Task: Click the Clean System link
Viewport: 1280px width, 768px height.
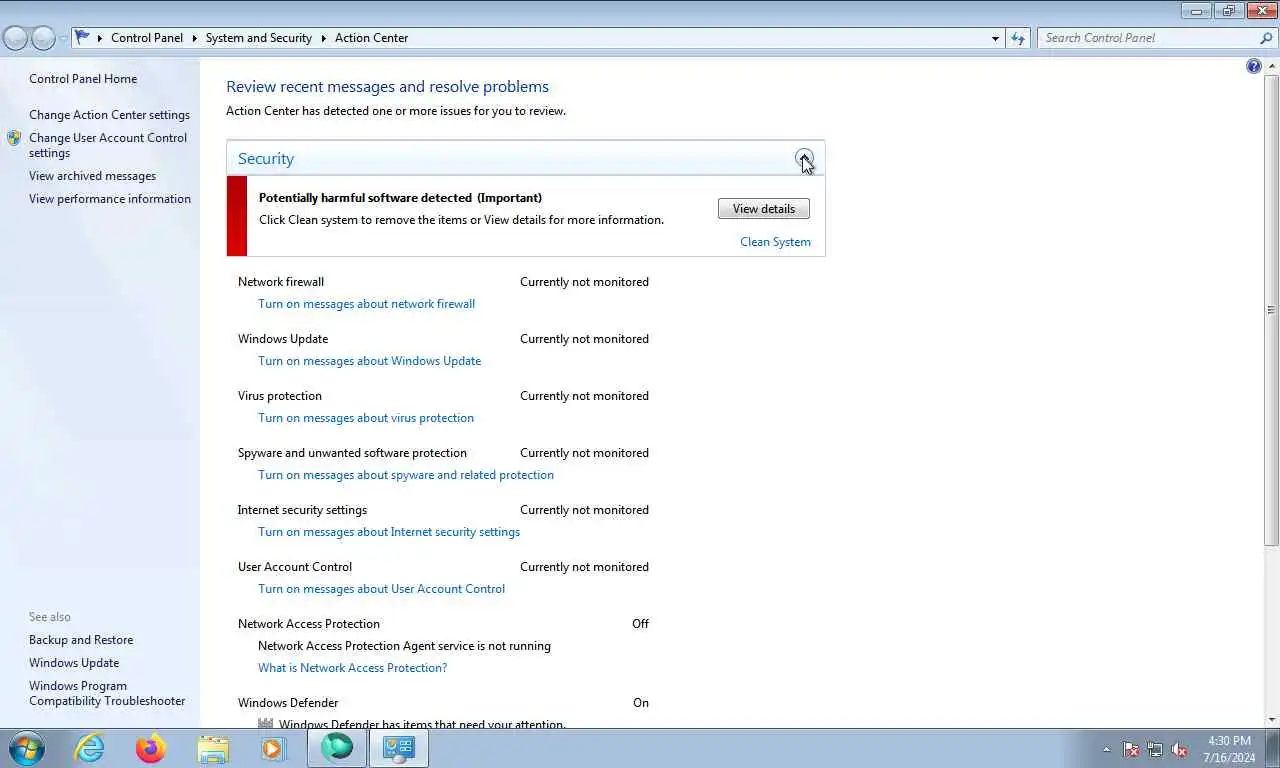Action: 775,242
